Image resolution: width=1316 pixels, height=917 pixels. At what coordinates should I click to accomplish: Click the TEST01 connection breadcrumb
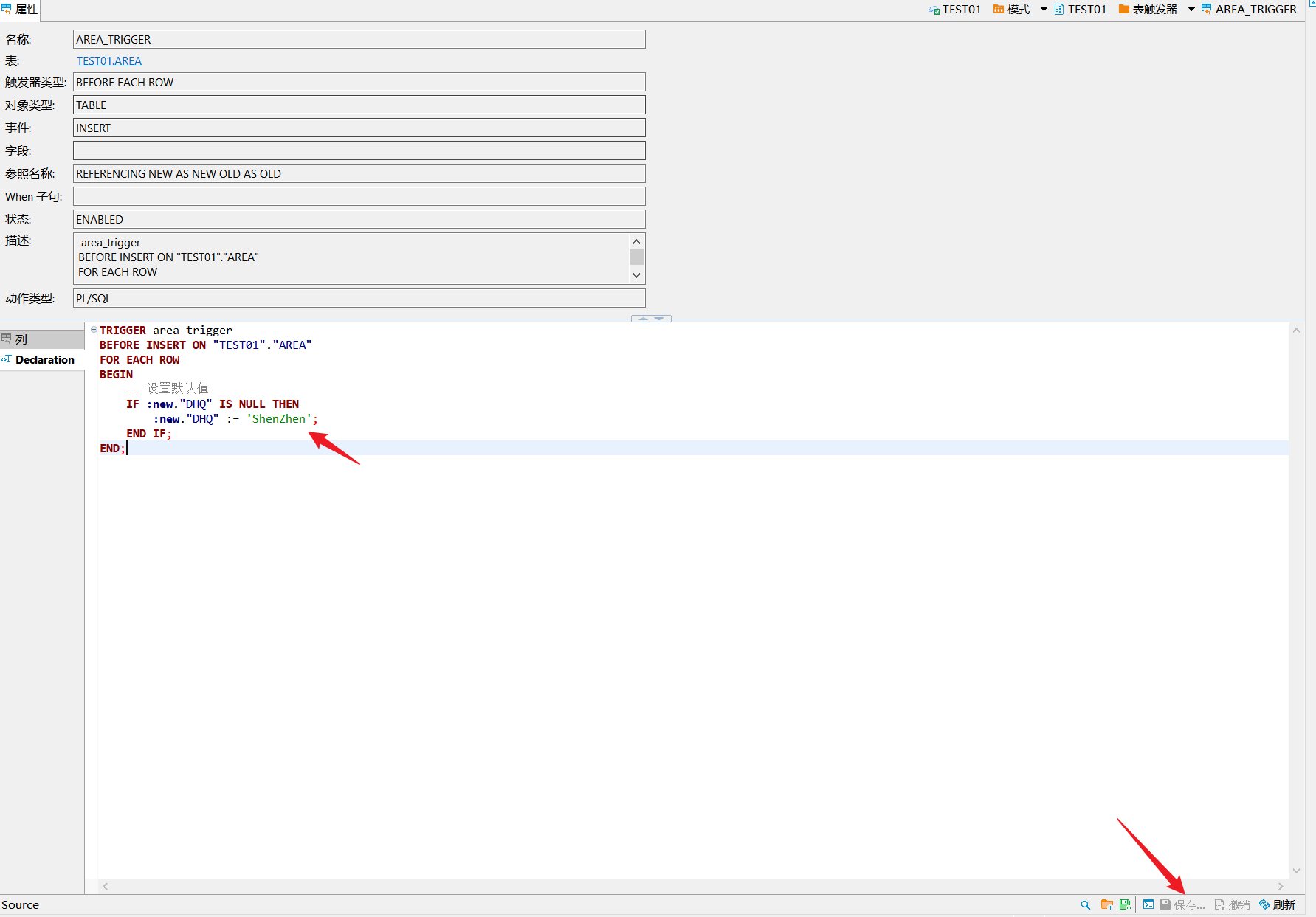click(955, 10)
